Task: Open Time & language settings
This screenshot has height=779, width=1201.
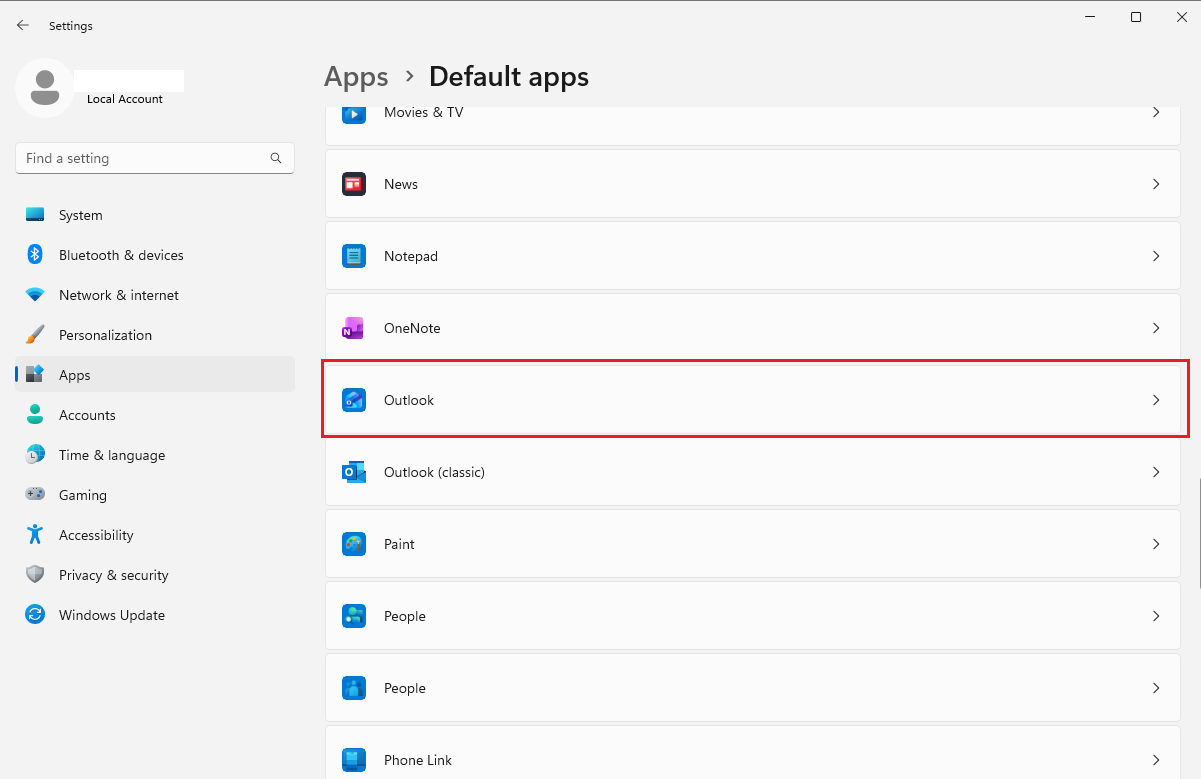Action: tap(155, 455)
